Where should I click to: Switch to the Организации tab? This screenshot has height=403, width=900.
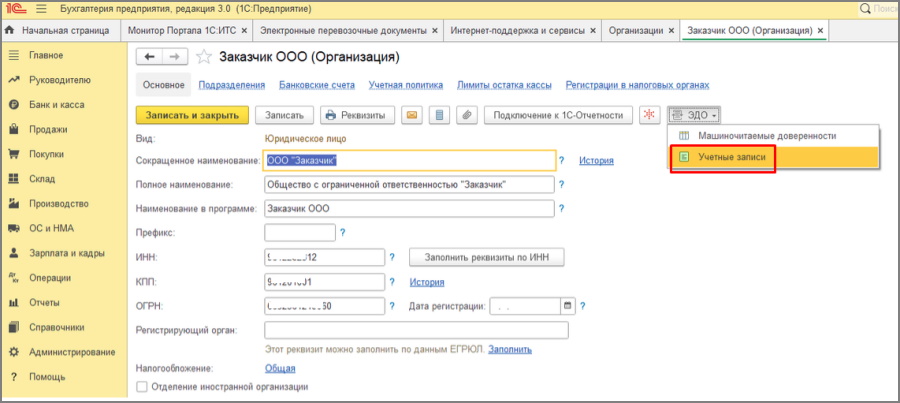click(636, 30)
